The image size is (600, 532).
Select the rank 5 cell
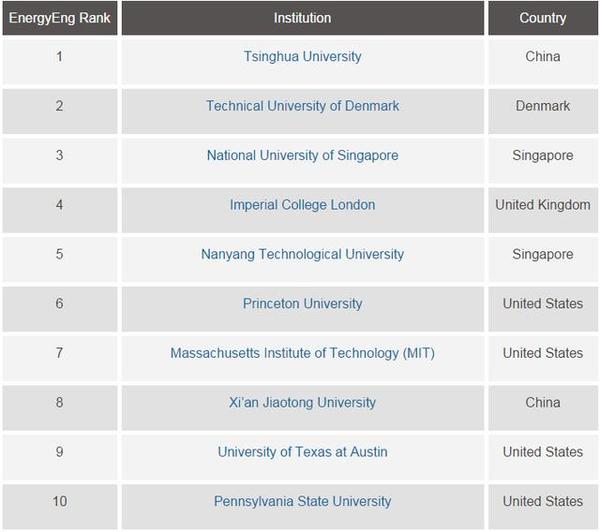pyautogui.click(x=60, y=259)
